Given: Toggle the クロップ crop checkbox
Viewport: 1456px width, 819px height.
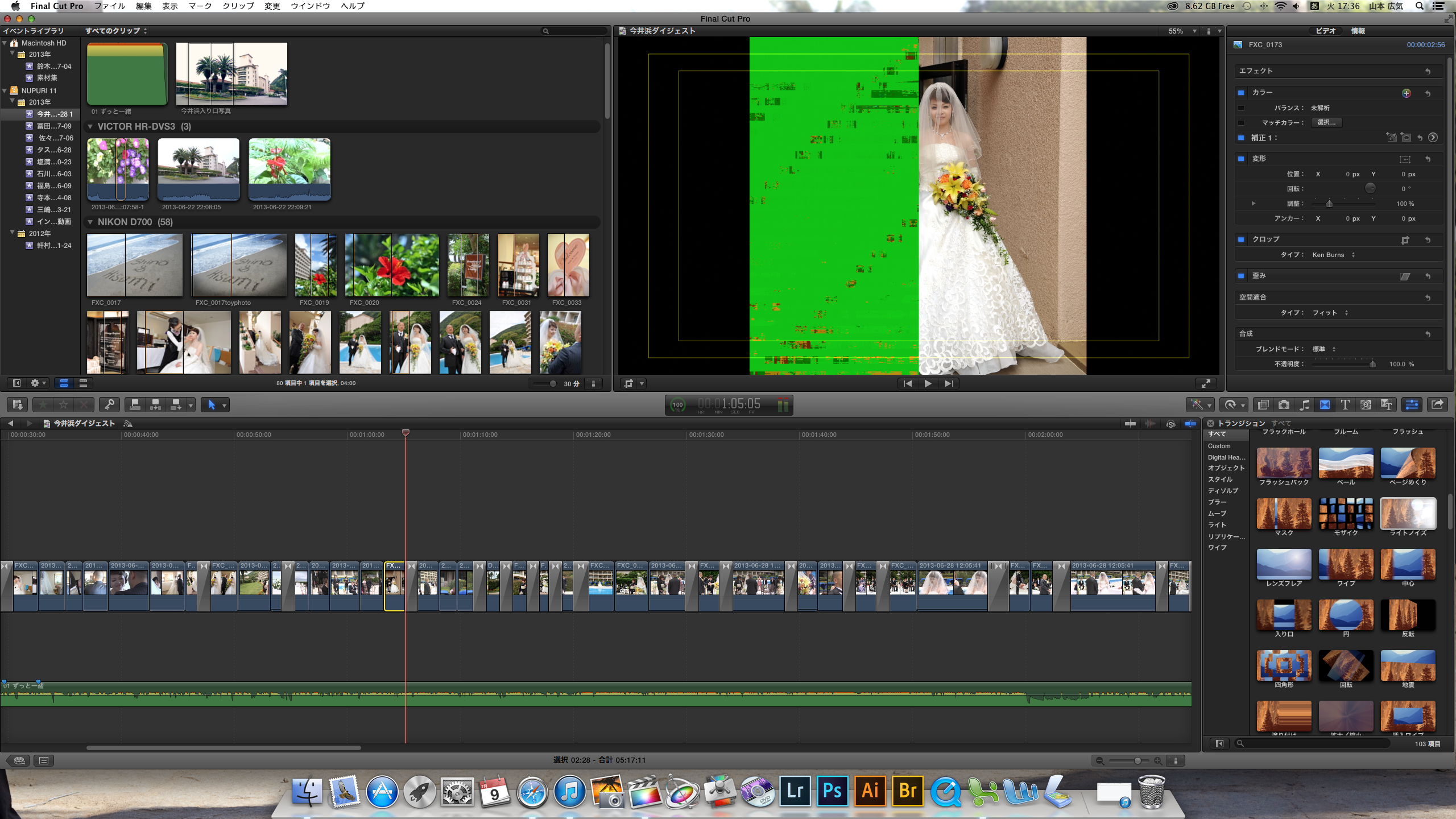Looking at the screenshot, I should click(x=1241, y=239).
